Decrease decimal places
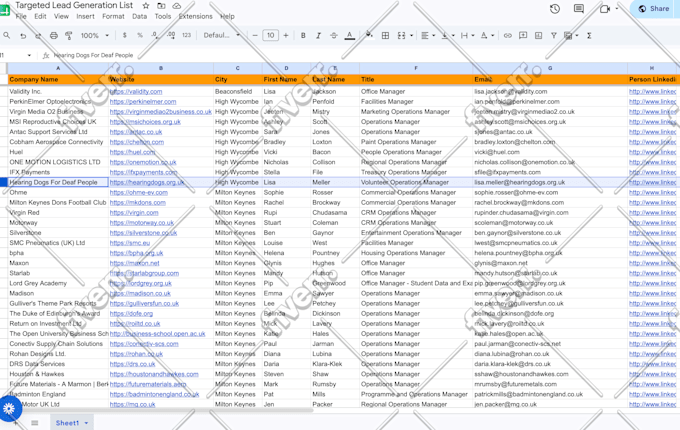Viewport: 680px width, 430px height. 155,36
